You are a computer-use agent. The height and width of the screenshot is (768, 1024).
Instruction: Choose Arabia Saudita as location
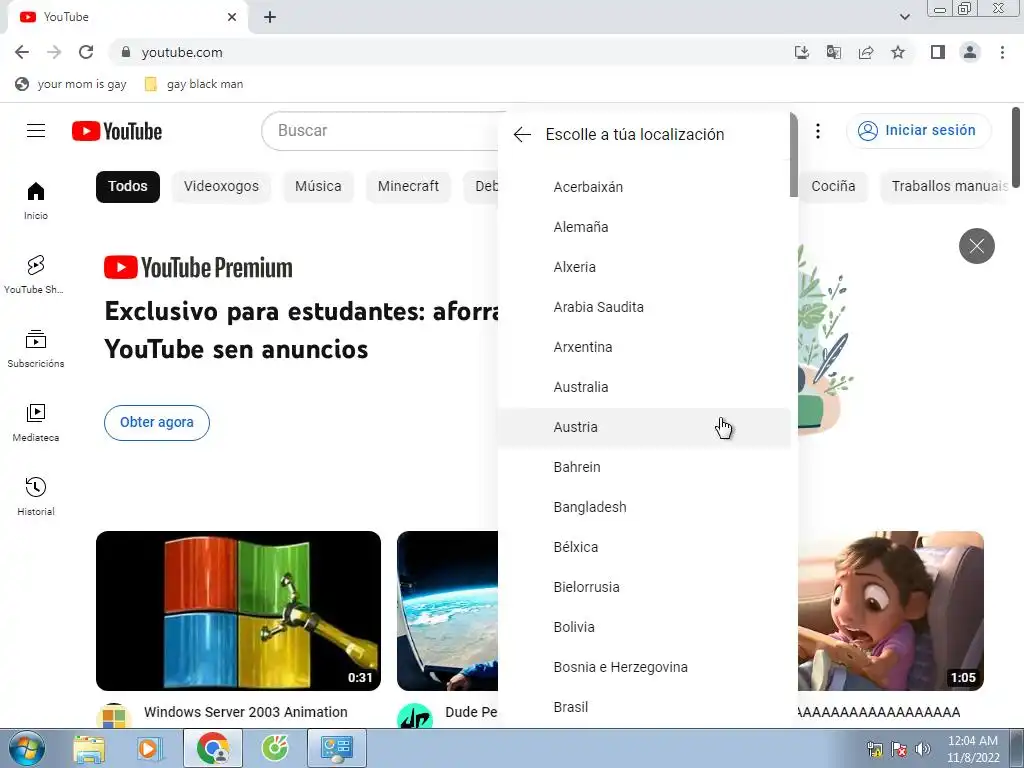(x=644, y=307)
